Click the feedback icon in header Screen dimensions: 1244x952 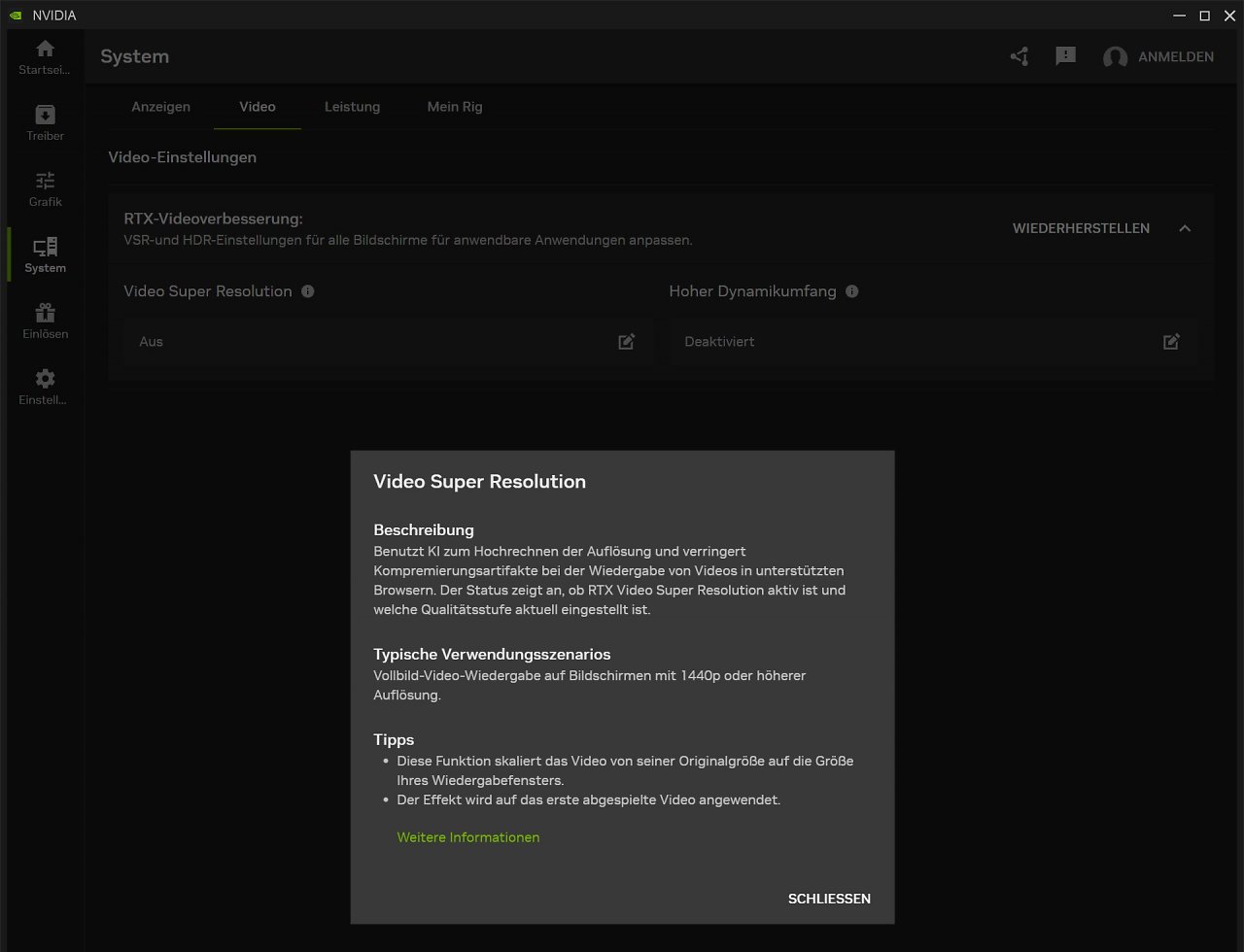click(1065, 56)
